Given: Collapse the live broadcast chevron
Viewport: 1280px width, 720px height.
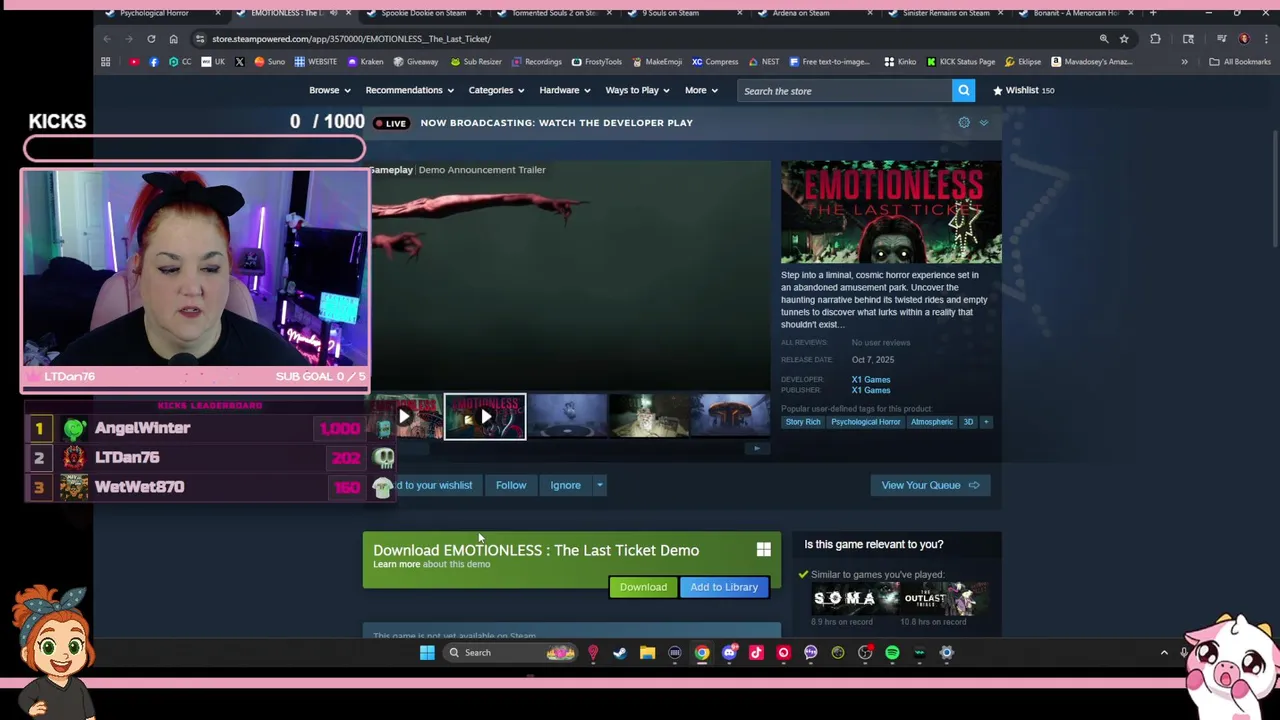Looking at the screenshot, I should (983, 122).
